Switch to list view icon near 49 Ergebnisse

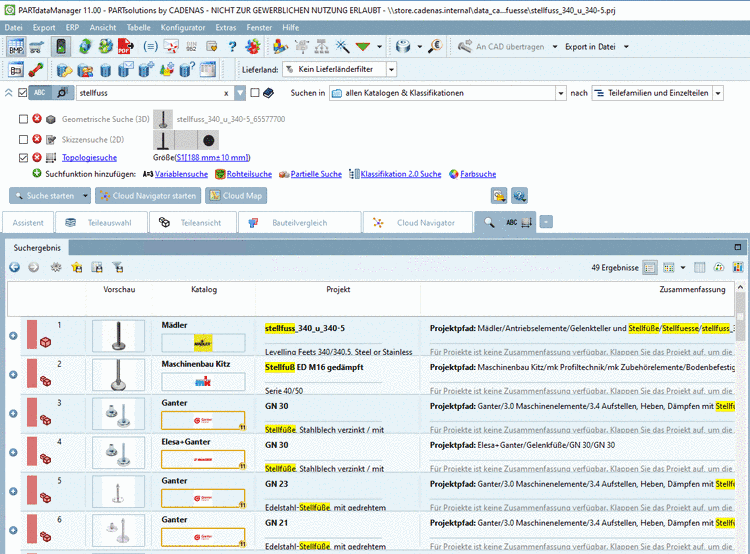click(x=650, y=267)
